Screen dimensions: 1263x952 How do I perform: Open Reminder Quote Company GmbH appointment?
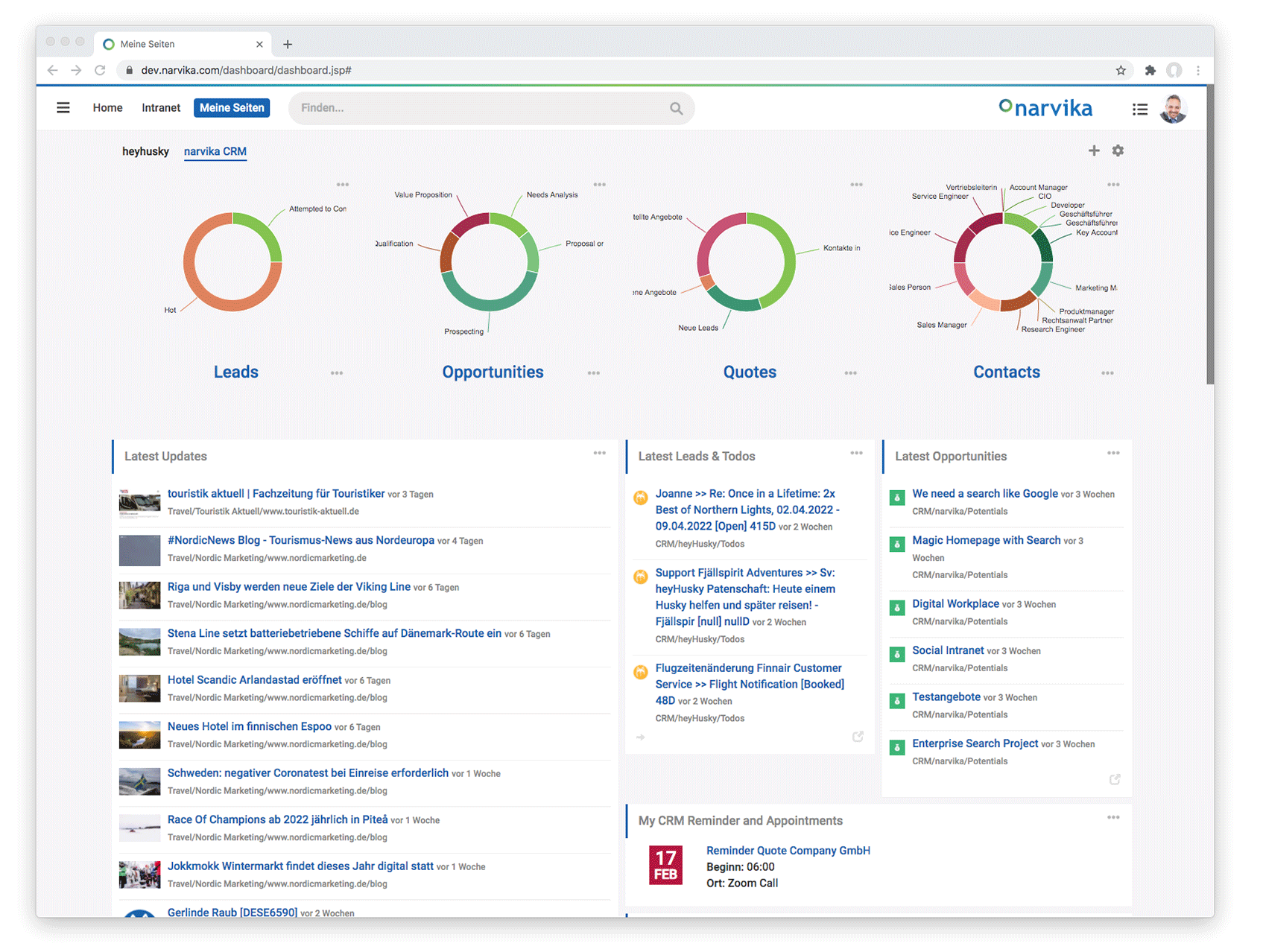pyautogui.click(x=788, y=851)
